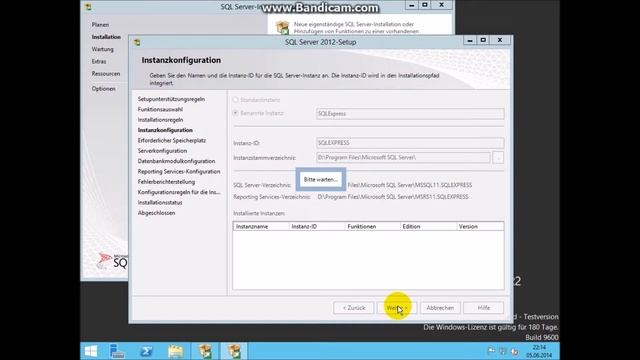Open Wartung in Installation Center window
This screenshot has height=360, width=640.
[x=102, y=49]
